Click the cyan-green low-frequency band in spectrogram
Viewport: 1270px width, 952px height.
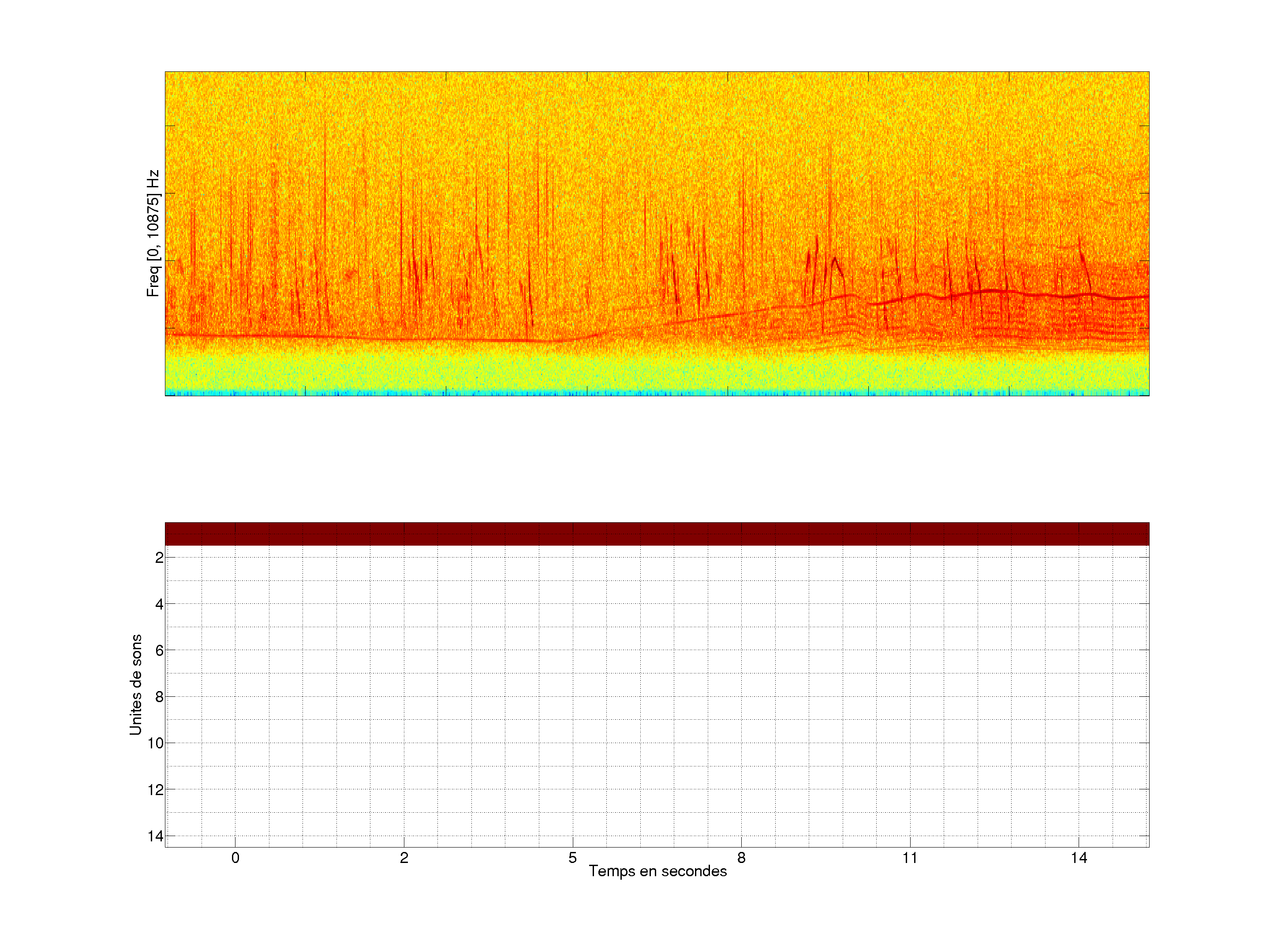point(657,376)
